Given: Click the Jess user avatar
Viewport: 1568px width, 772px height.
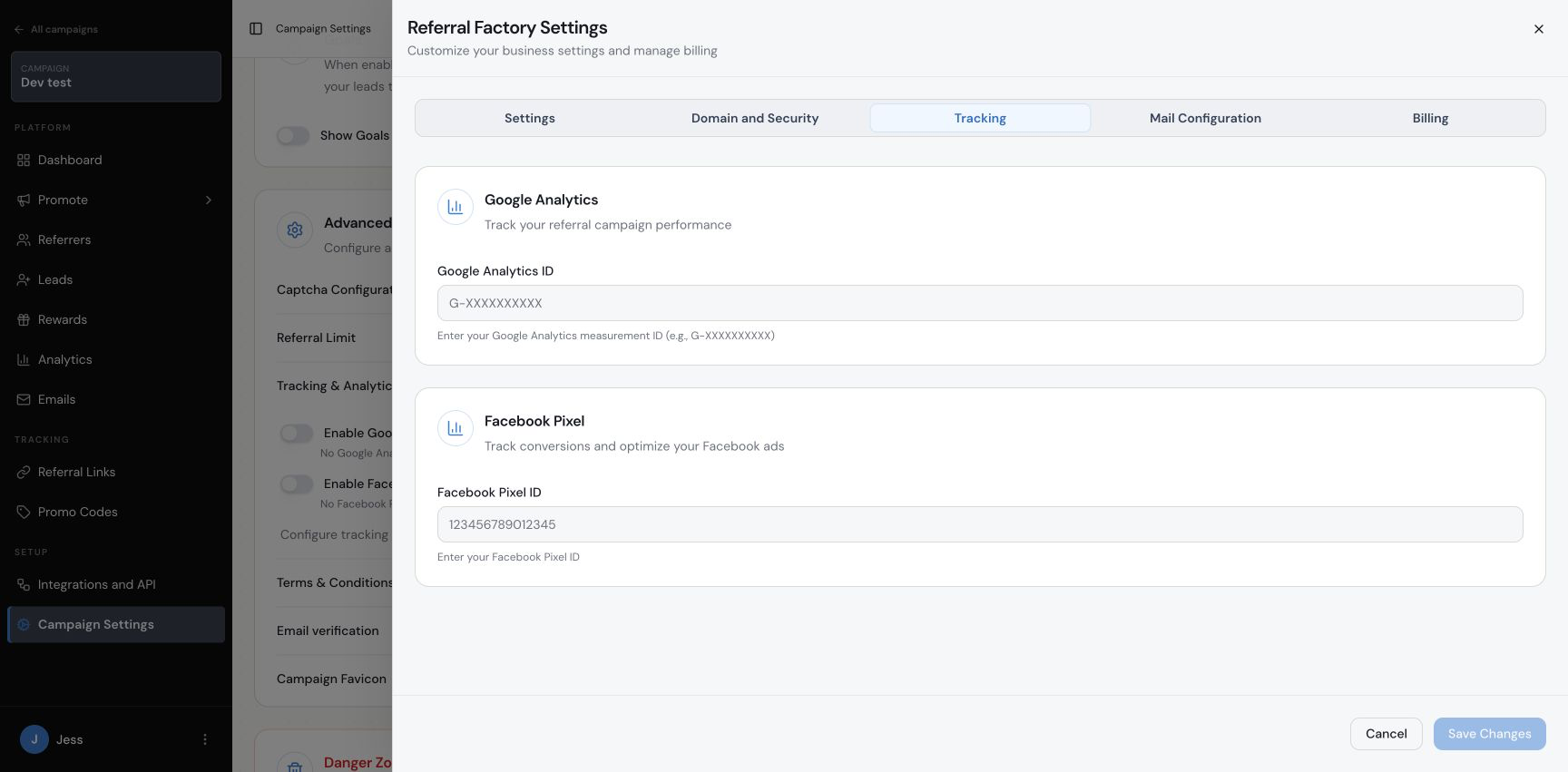Looking at the screenshot, I should (34, 739).
